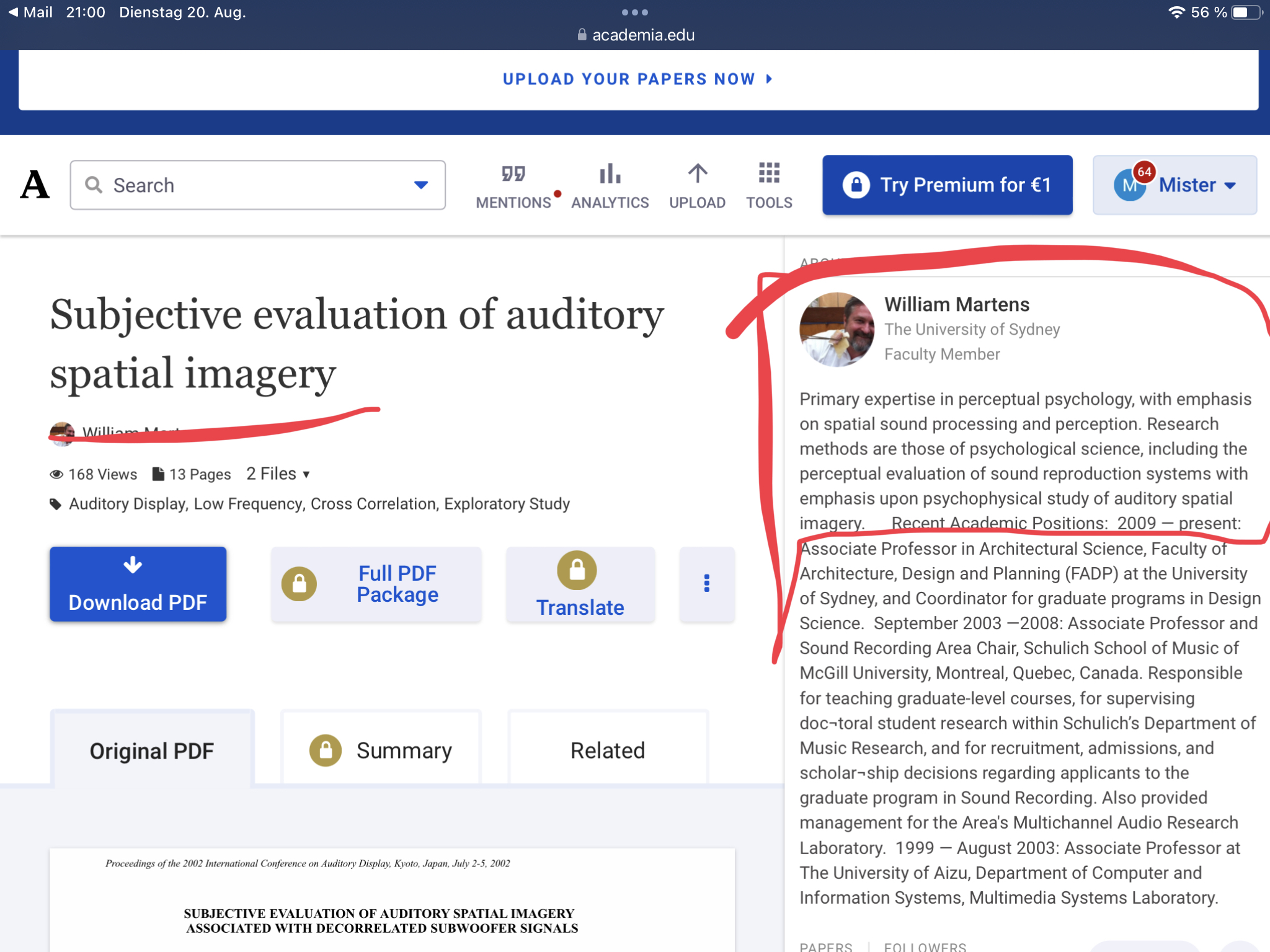Tap the three-dot multitasking indicator

click(x=635, y=12)
